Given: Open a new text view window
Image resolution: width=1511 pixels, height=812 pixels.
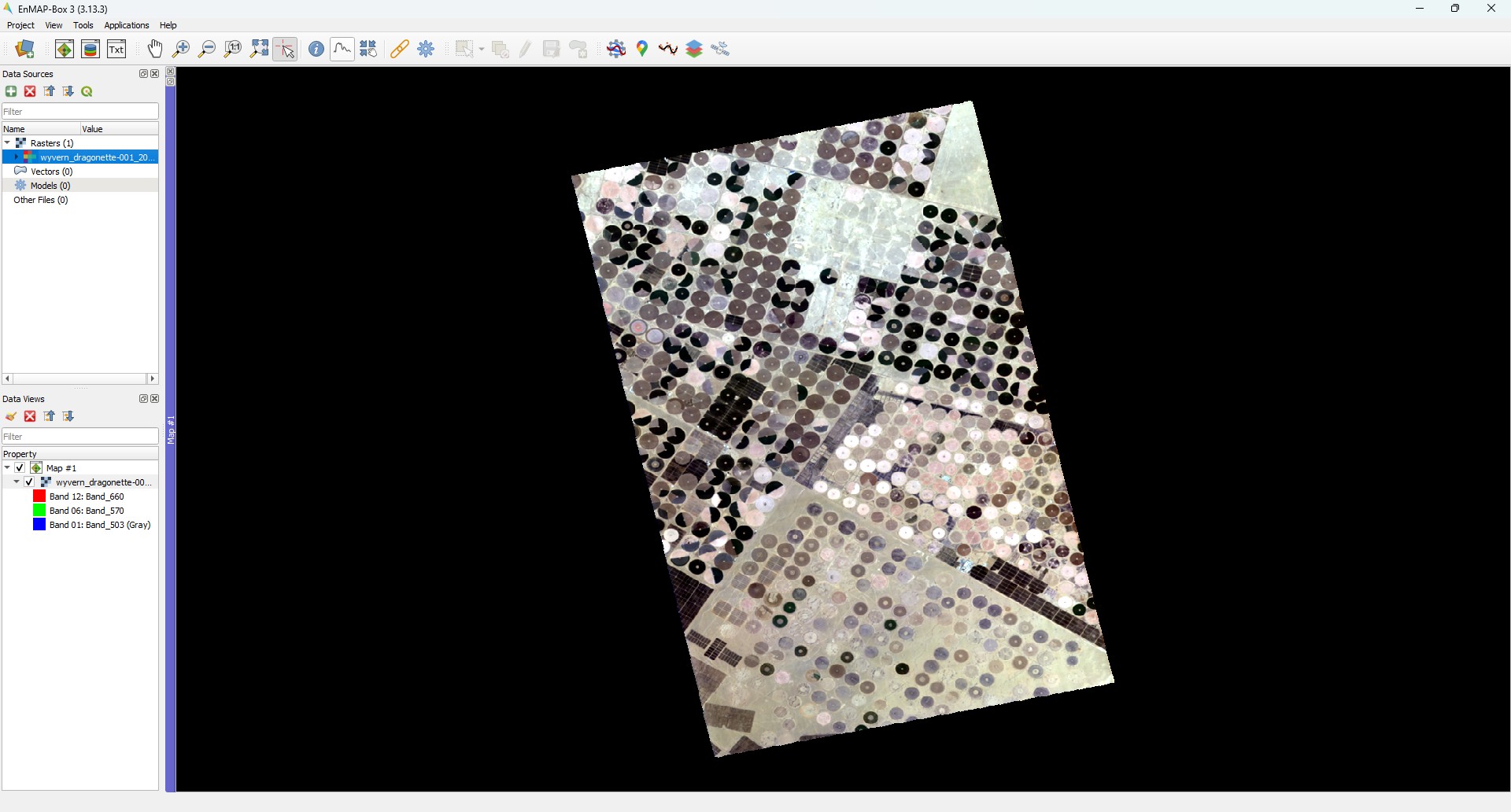Looking at the screenshot, I should 116,49.
